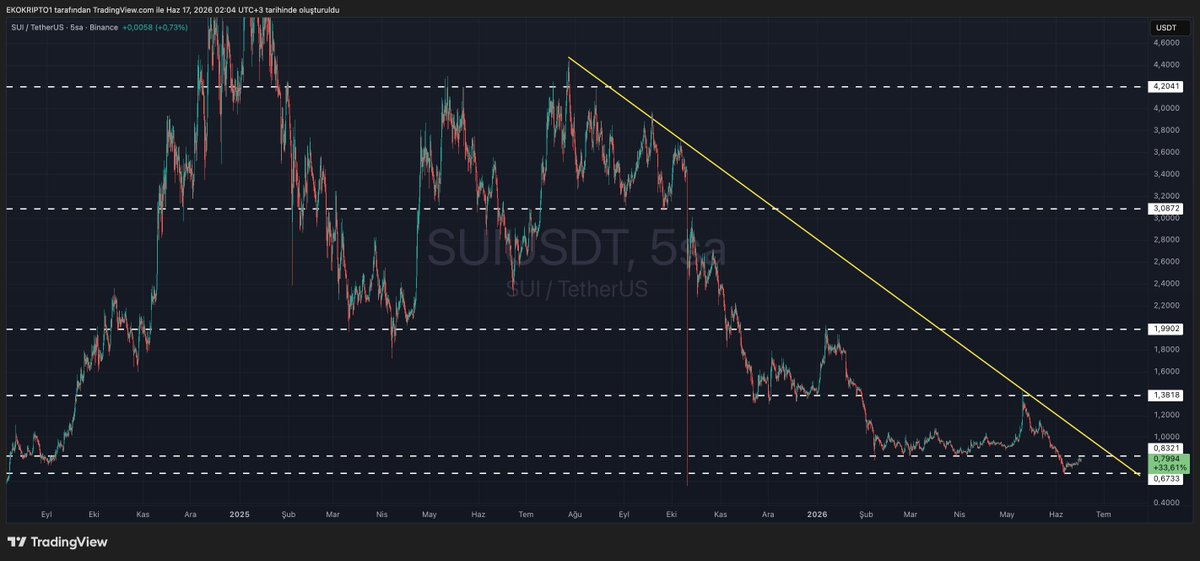This screenshot has width=1200, height=561.
Task: Select the 0,6733 price line label
Action: point(1167,479)
